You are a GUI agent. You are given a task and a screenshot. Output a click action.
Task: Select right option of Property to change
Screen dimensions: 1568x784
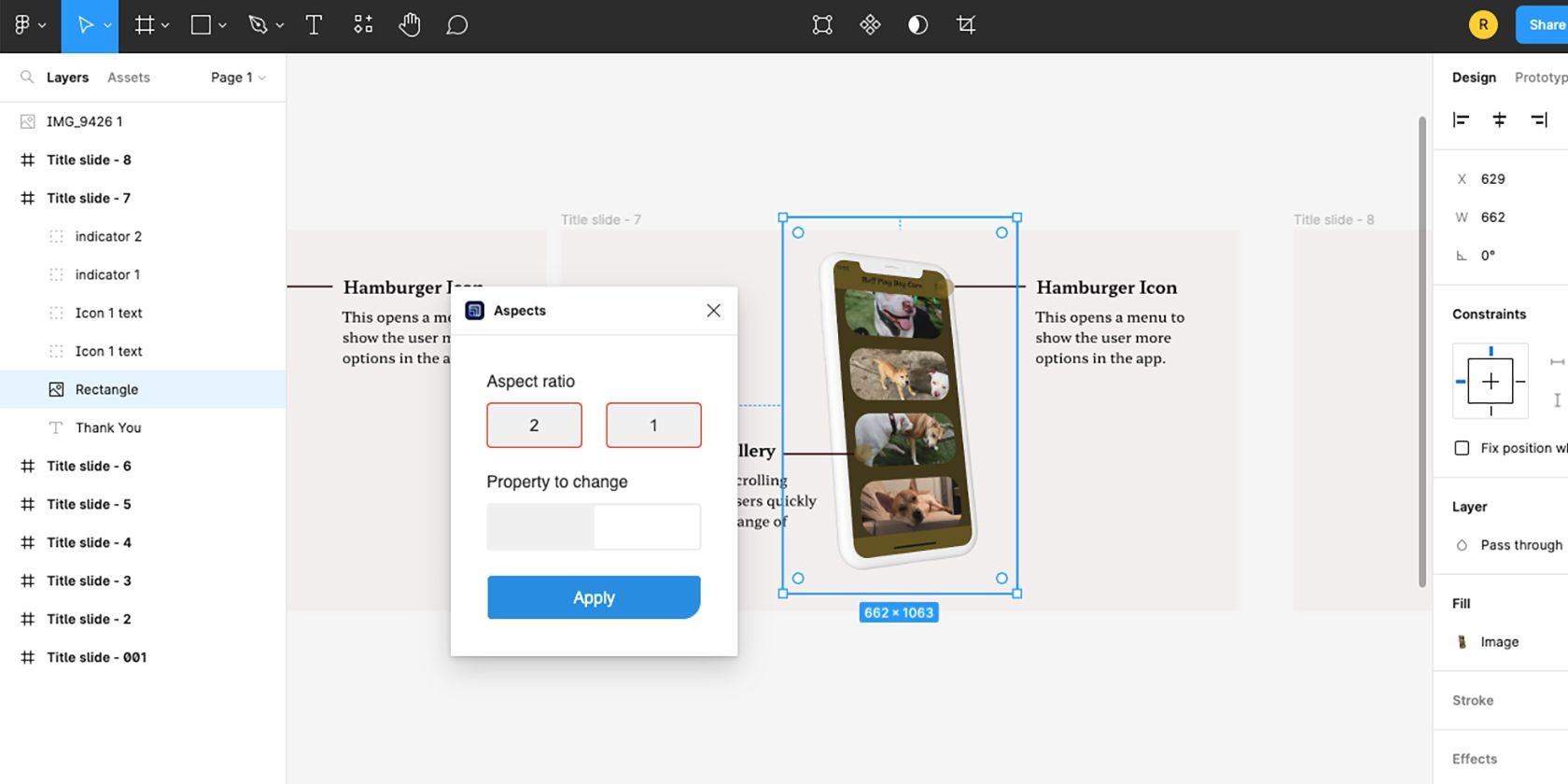coord(647,527)
